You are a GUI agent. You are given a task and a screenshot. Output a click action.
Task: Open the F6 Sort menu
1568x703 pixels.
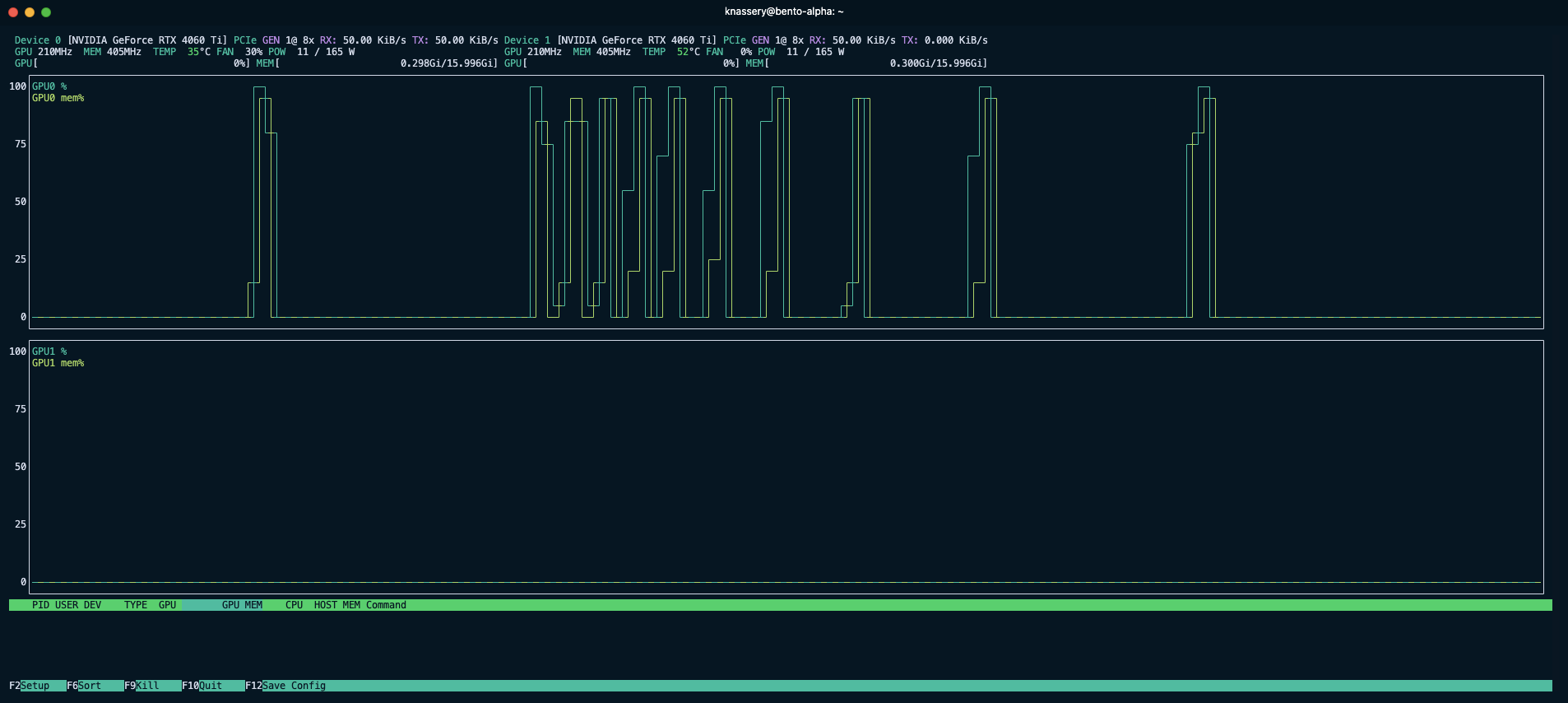click(x=85, y=686)
